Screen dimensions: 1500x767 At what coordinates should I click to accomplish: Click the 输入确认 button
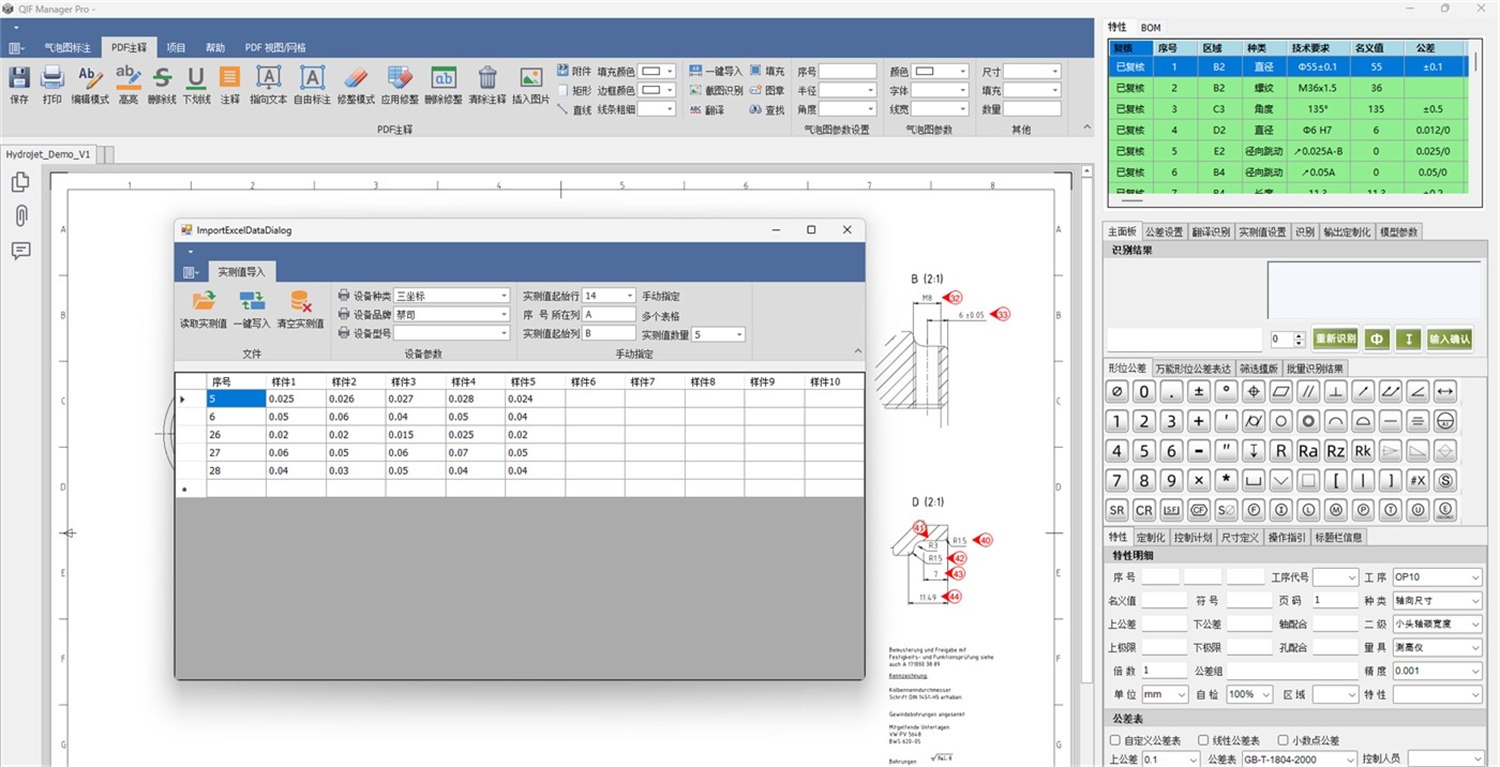click(x=1450, y=339)
